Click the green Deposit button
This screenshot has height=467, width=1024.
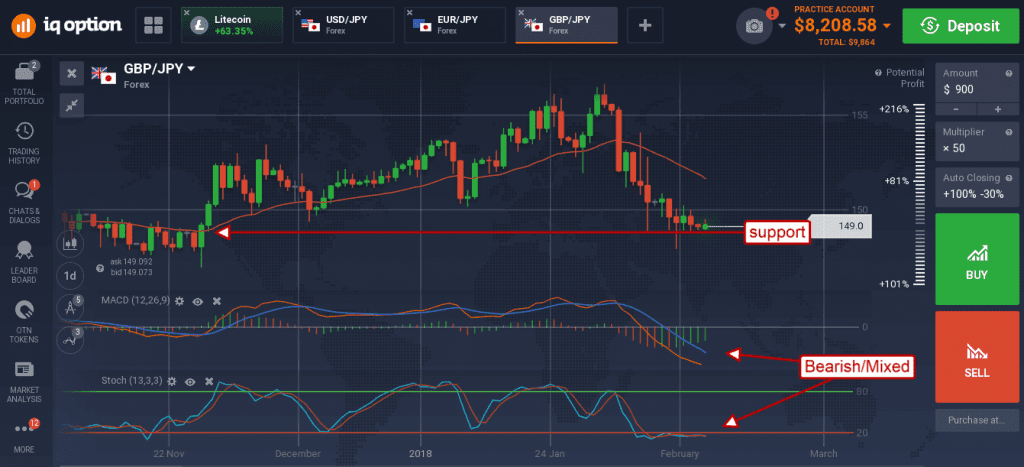(959, 25)
